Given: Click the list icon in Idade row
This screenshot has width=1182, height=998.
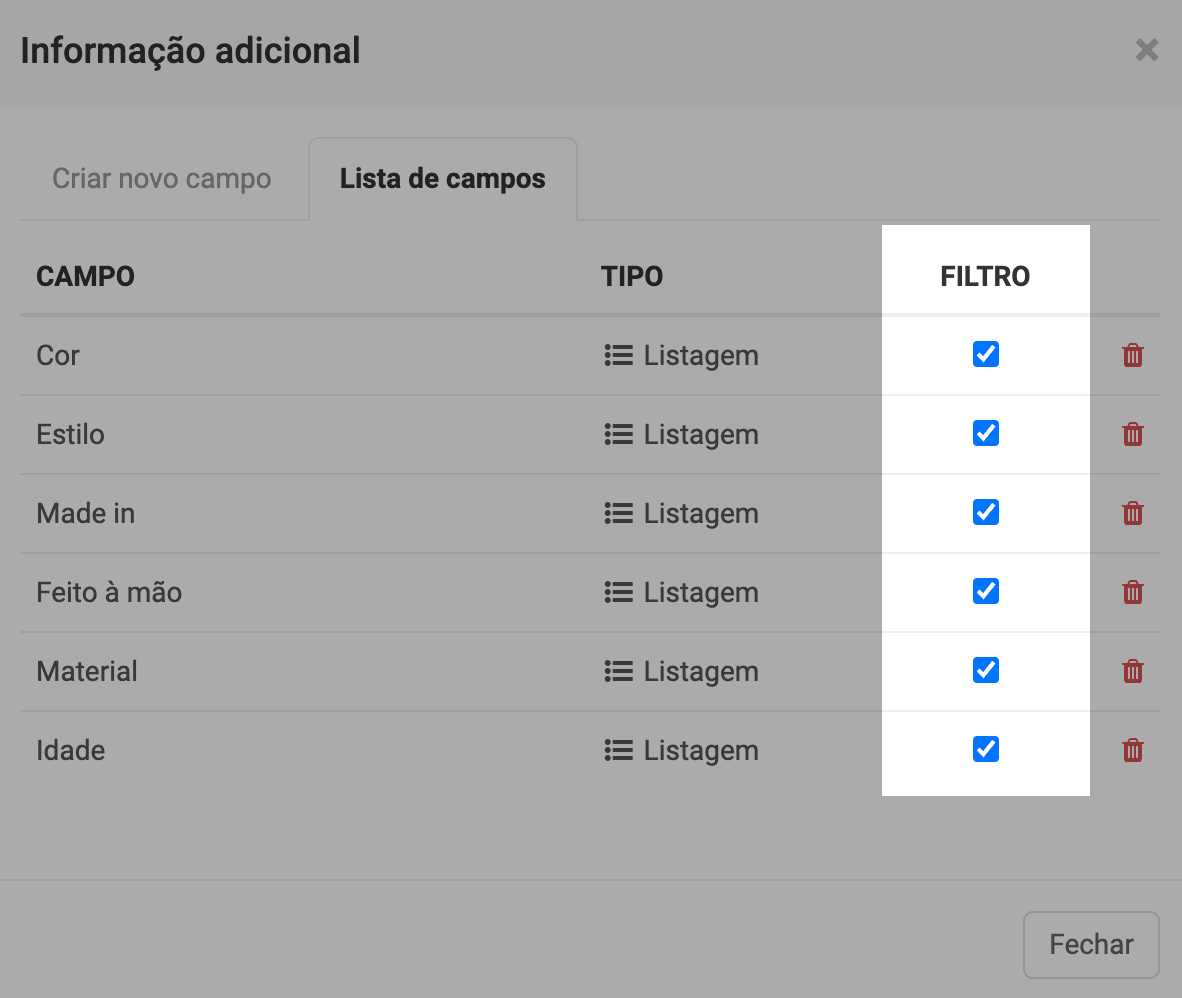Looking at the screenshot, I should [x=619, y=750].
